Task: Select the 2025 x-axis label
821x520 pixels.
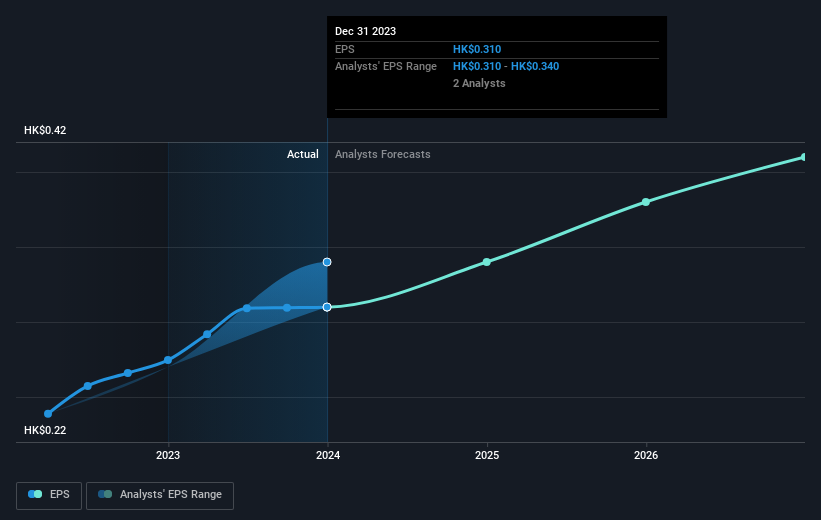Action: 487,455
